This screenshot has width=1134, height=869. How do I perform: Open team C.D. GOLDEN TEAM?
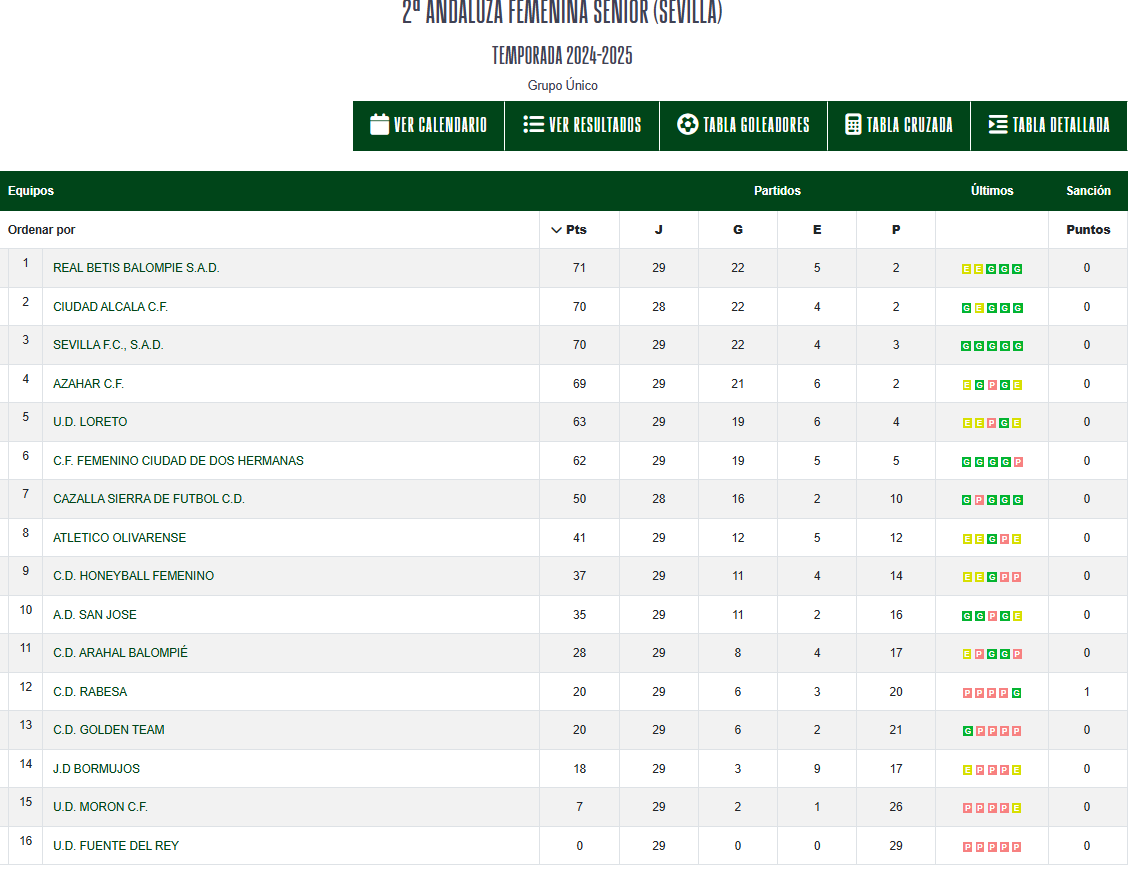pyautogui.click(x=108, y=730)
